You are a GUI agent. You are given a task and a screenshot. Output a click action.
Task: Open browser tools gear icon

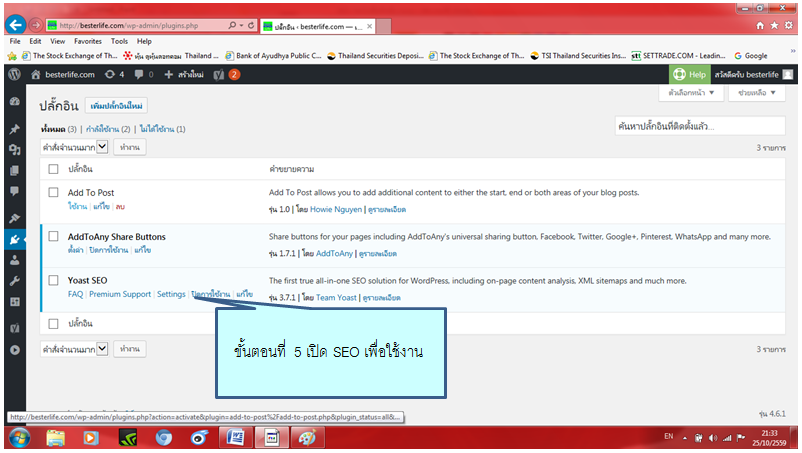click(789, 26)
